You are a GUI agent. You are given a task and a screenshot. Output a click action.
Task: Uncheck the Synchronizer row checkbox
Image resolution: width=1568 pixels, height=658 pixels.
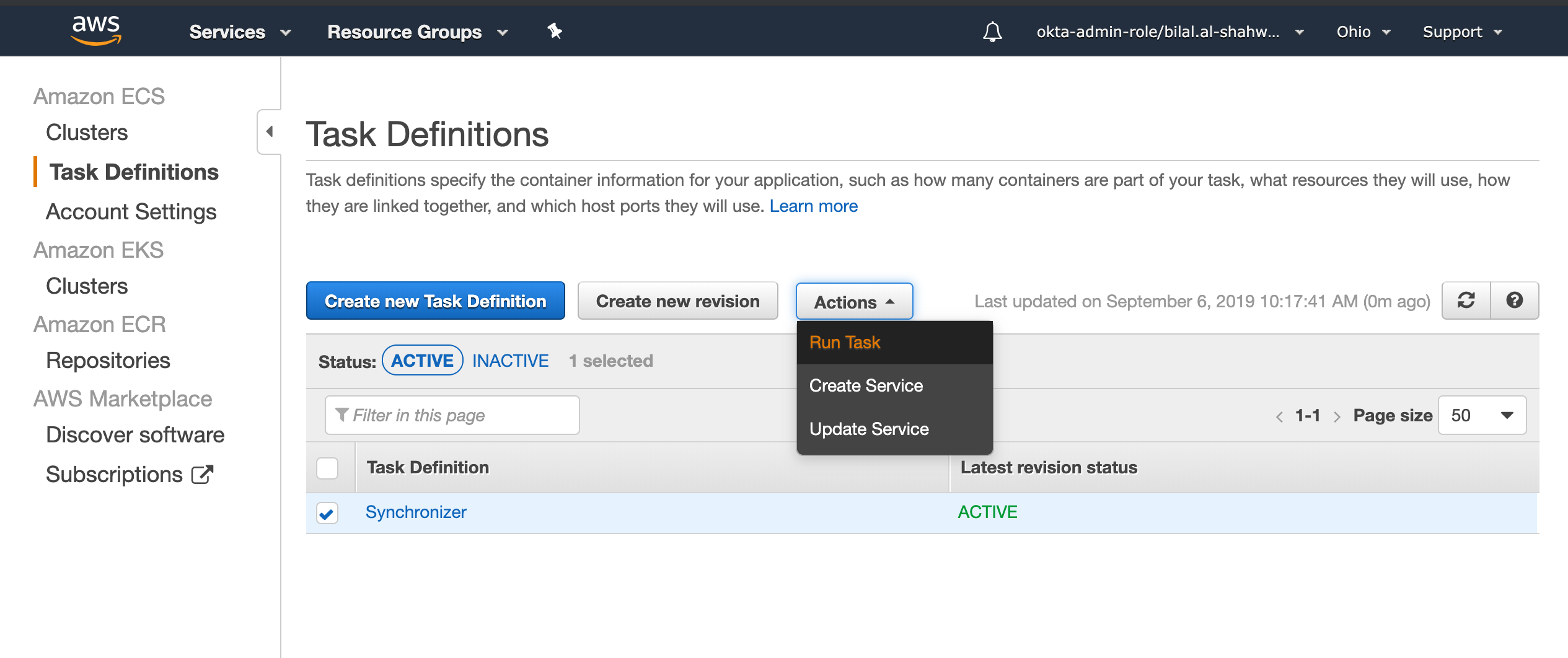[x=327, y=513]
